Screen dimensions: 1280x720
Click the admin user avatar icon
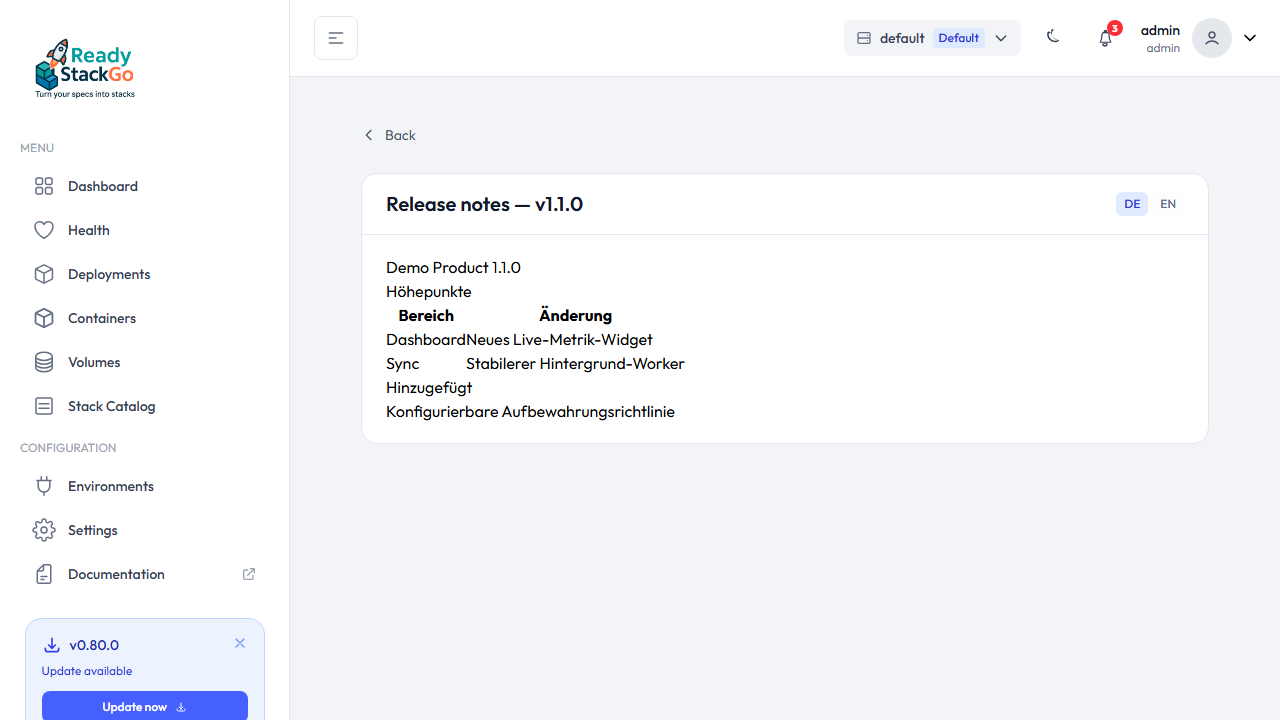tap(1212, 38)
